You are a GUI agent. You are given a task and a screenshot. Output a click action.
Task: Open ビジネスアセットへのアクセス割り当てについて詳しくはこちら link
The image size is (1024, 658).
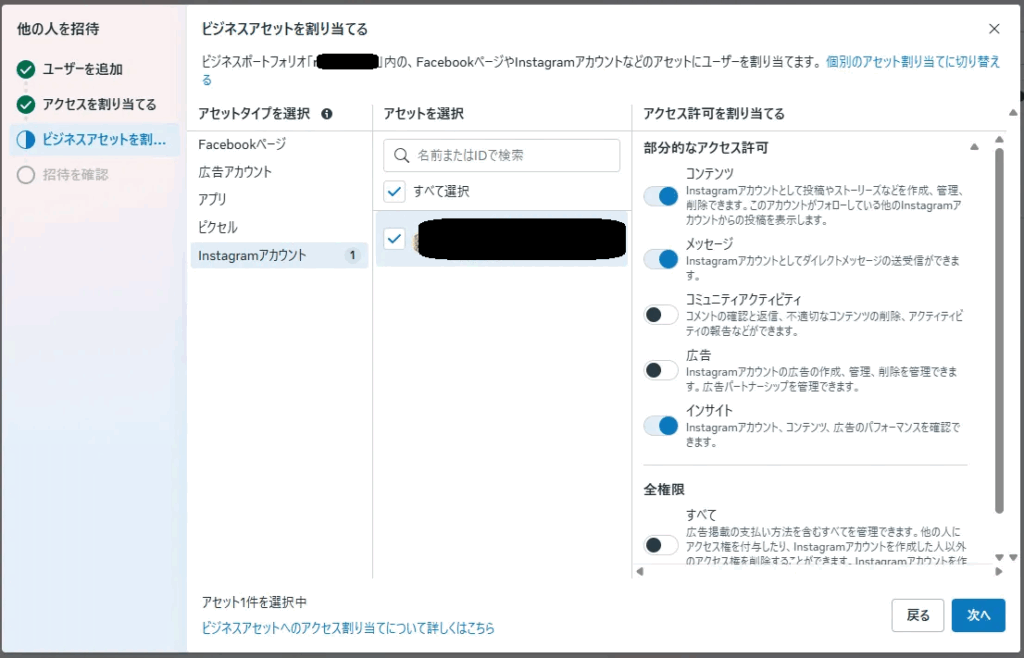coord(348,629)
